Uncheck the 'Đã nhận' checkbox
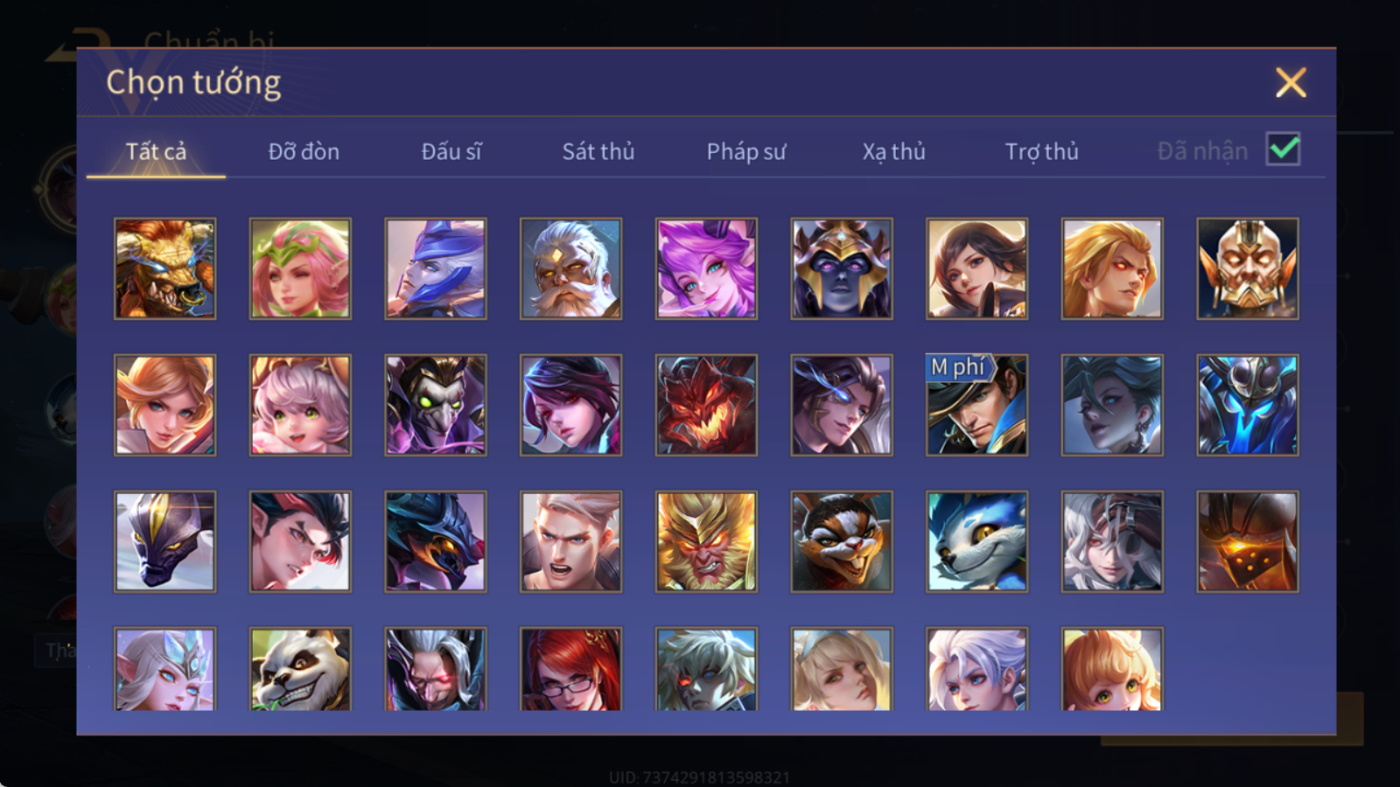Image resolution: width=1400 pixels, height=787 pixels. (1283, 150)
